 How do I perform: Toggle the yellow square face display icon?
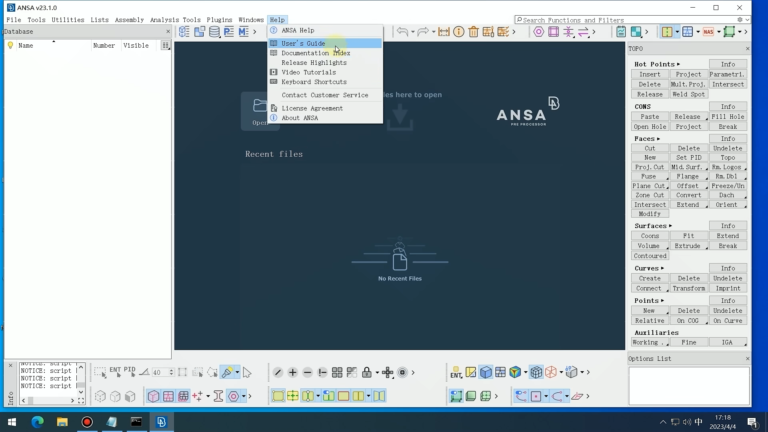tap(278, 396)
